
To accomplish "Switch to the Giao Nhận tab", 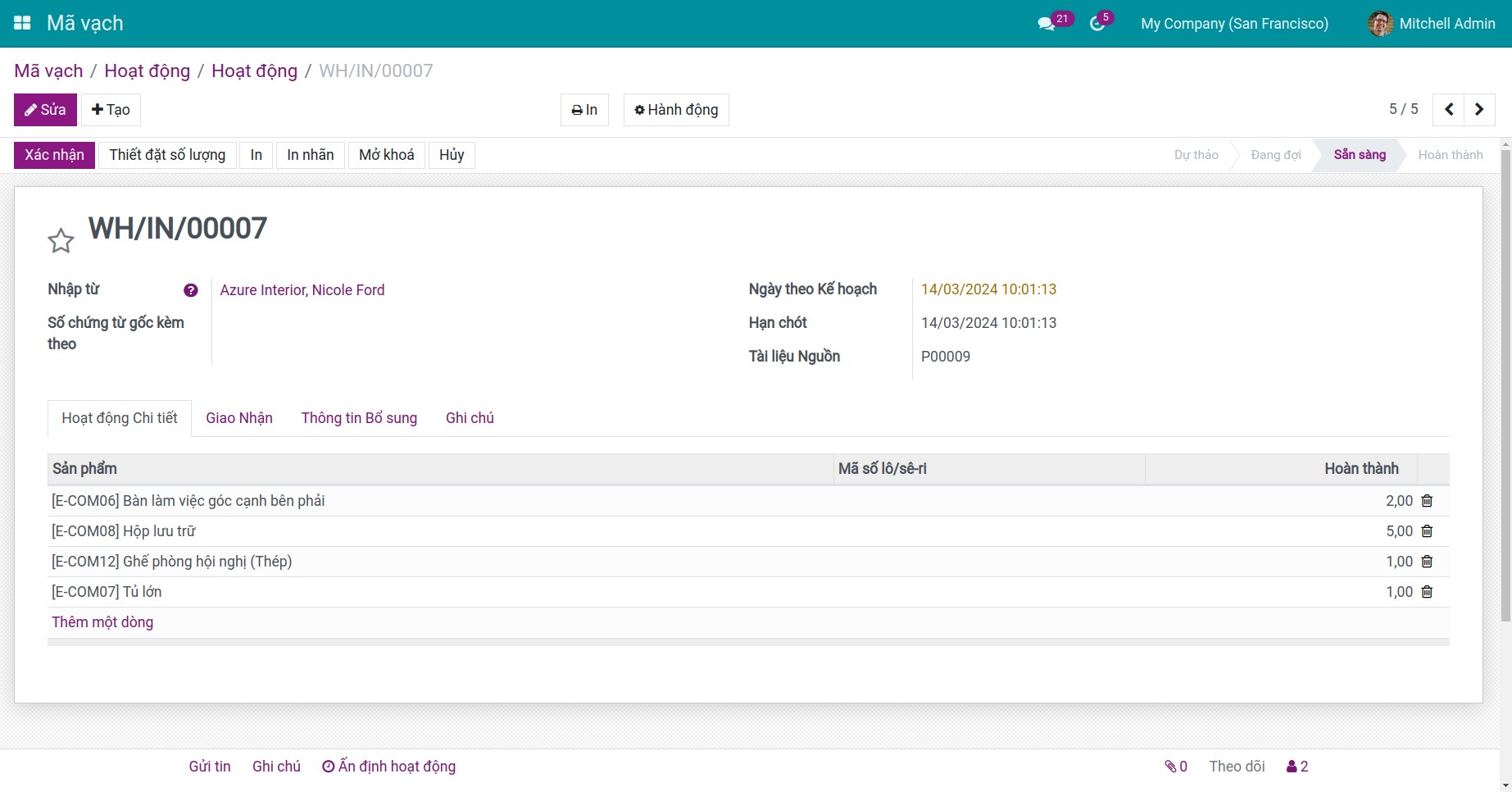I will [239, 418].
